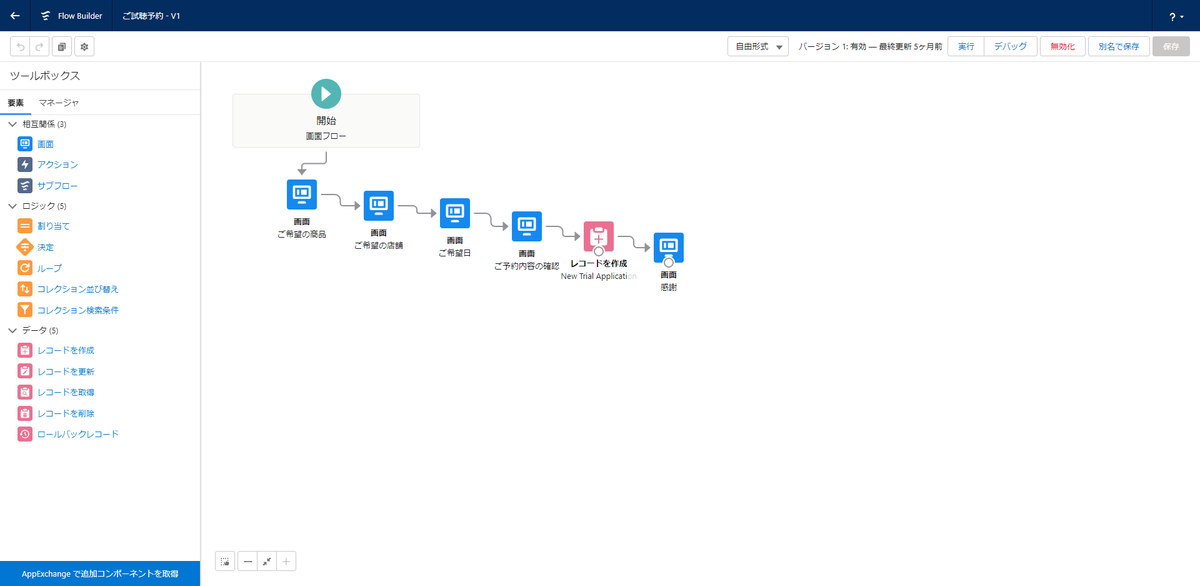Image resolution: width=1200 pixels, height=586 pixels.
Task: Select the レコードを更新 toolbox icon
Action: pos(25,372)
